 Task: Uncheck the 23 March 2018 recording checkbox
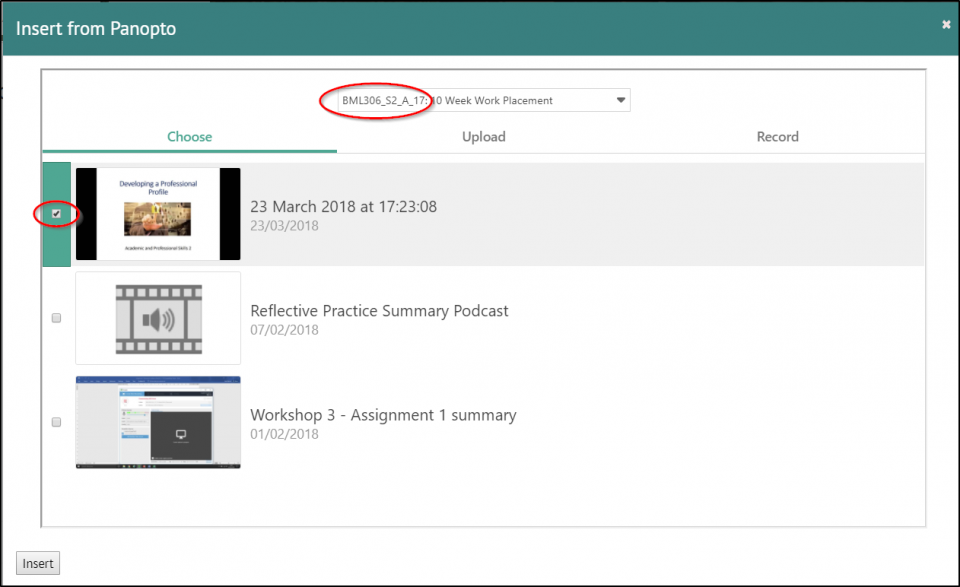click(x=56, y=214)
